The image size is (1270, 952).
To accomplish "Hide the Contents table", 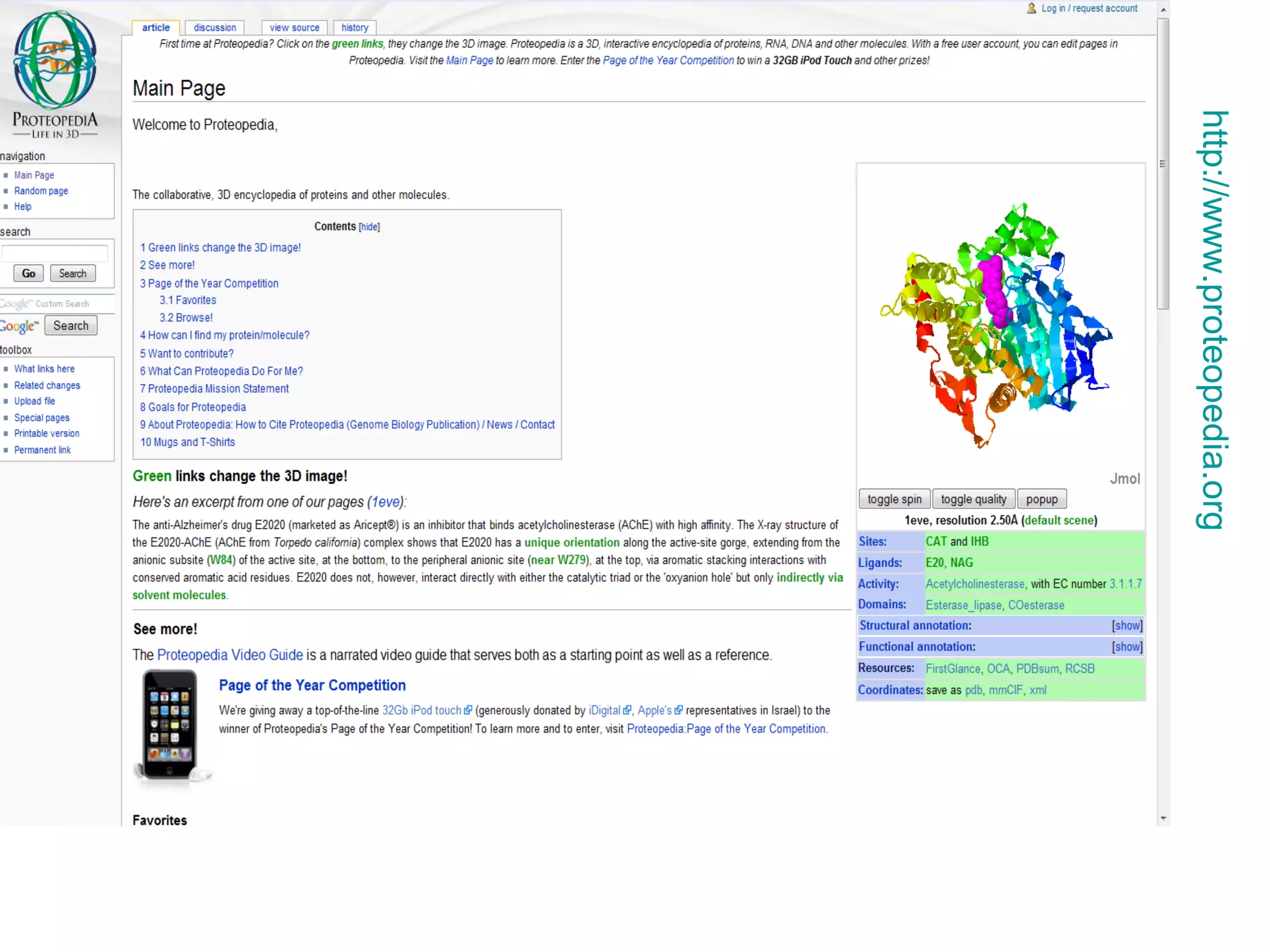I will click(x=369, y=227).
